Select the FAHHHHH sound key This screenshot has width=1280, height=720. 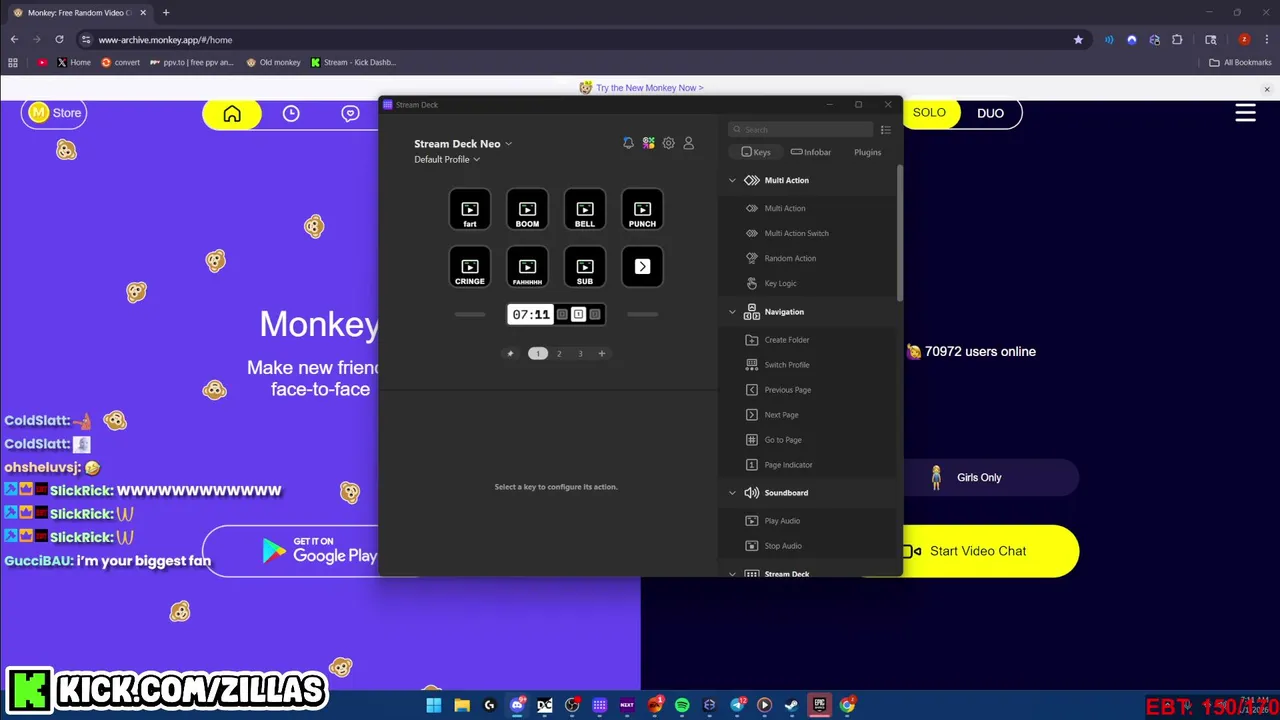(527, 267)
